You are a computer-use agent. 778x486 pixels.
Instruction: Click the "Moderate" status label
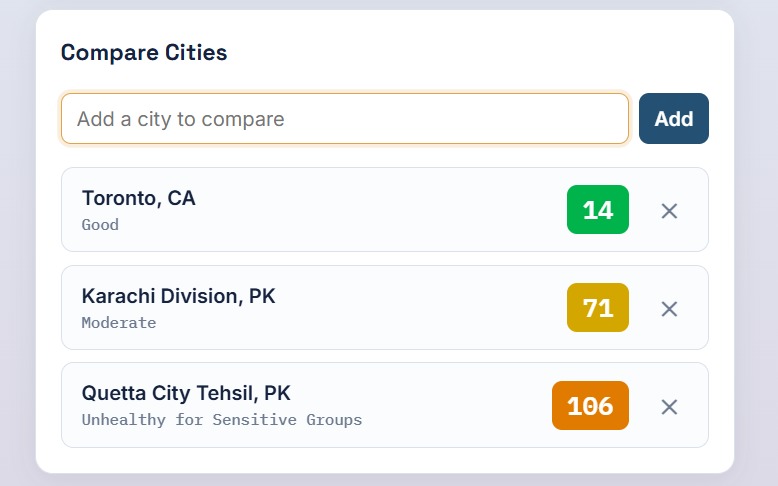coord(119,323)
